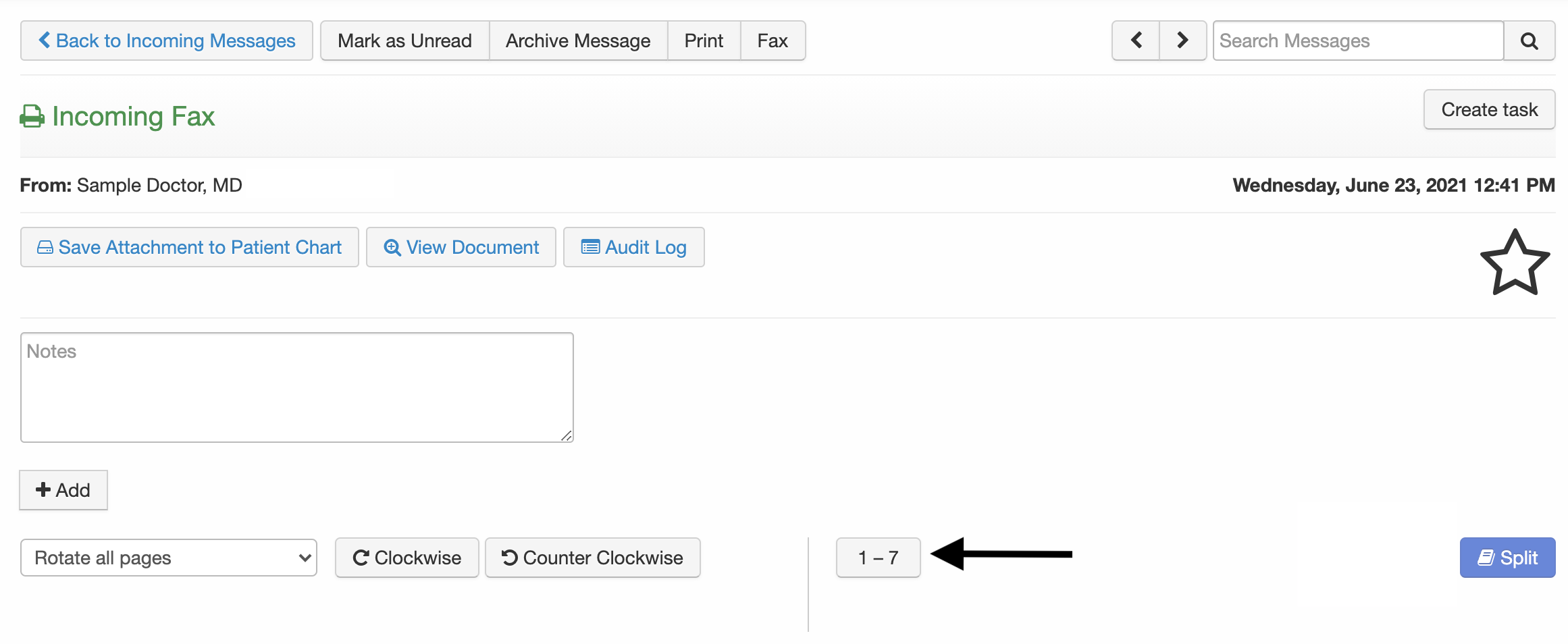Viewport: 1568px width, 644px height.
Task: Archive this message
Action: pyautogui.click(x=578, y=41)
